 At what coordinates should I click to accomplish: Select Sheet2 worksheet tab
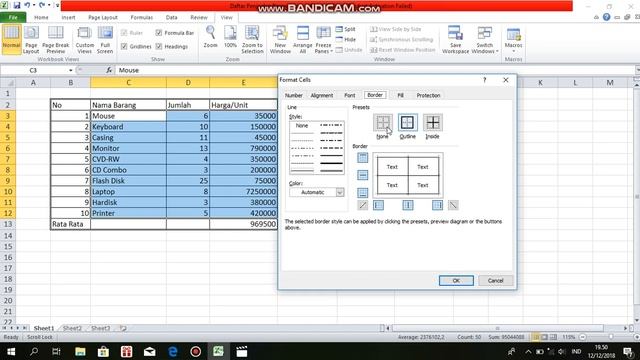72,328
